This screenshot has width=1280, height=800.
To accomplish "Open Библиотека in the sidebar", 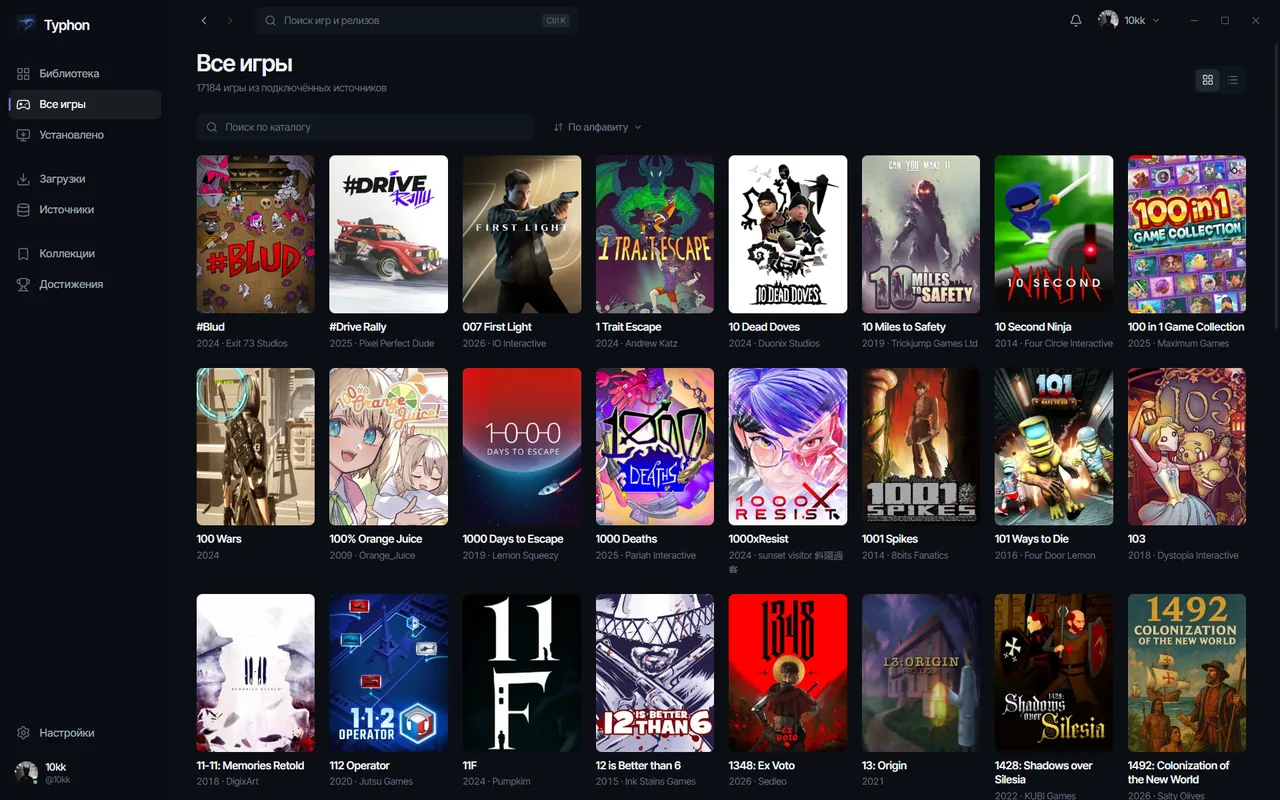I will click(85, 74).
